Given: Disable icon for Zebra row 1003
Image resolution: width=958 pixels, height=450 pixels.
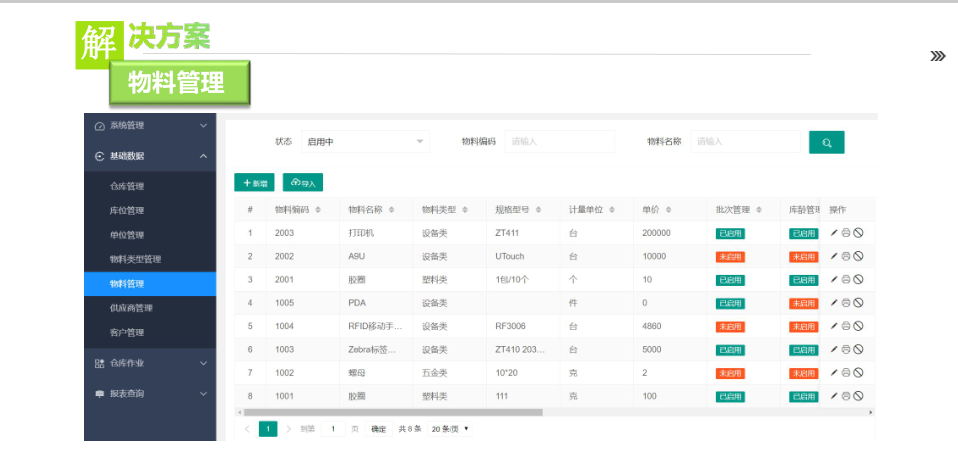Looking at the screenshot, I should coord(858,349).
